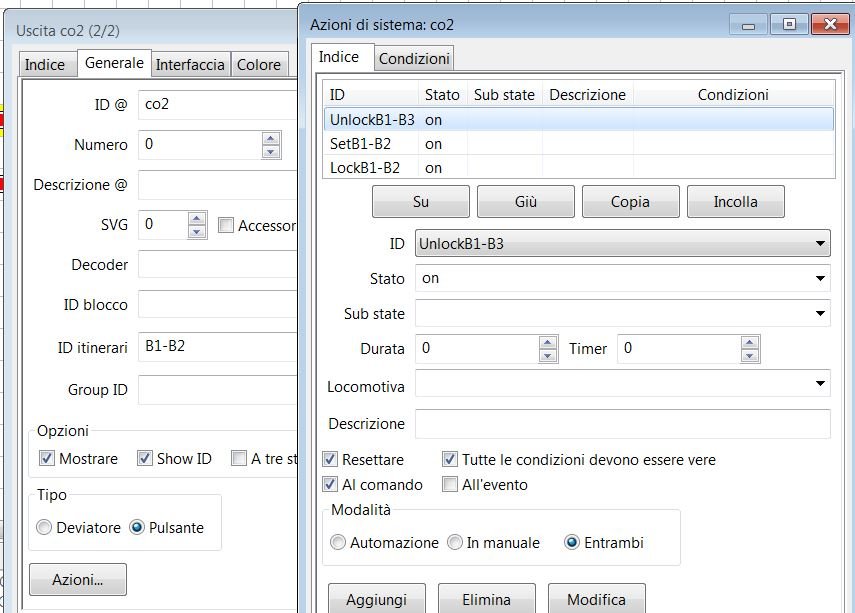Decrease the Timer spinner value
855x613 pixels.
click(750, 355)
